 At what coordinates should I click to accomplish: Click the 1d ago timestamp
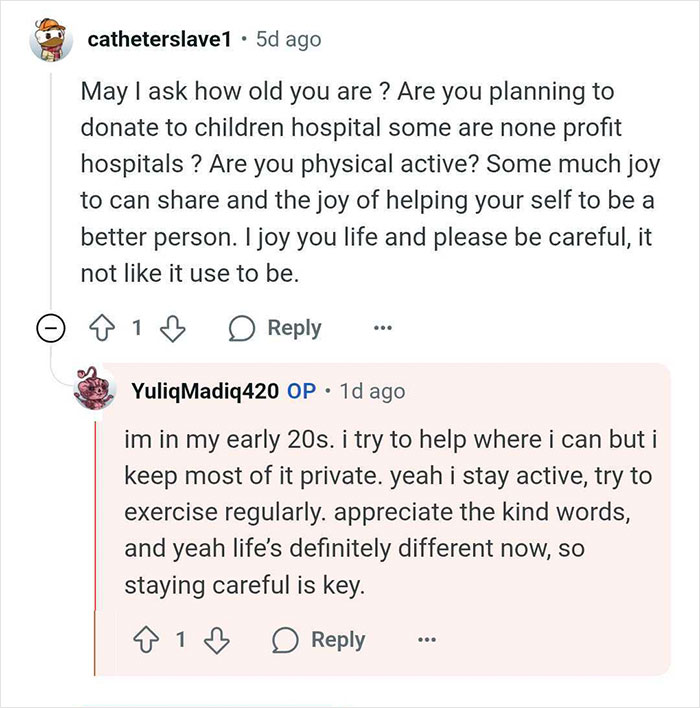pyautogui.click(x=373, y=391)
